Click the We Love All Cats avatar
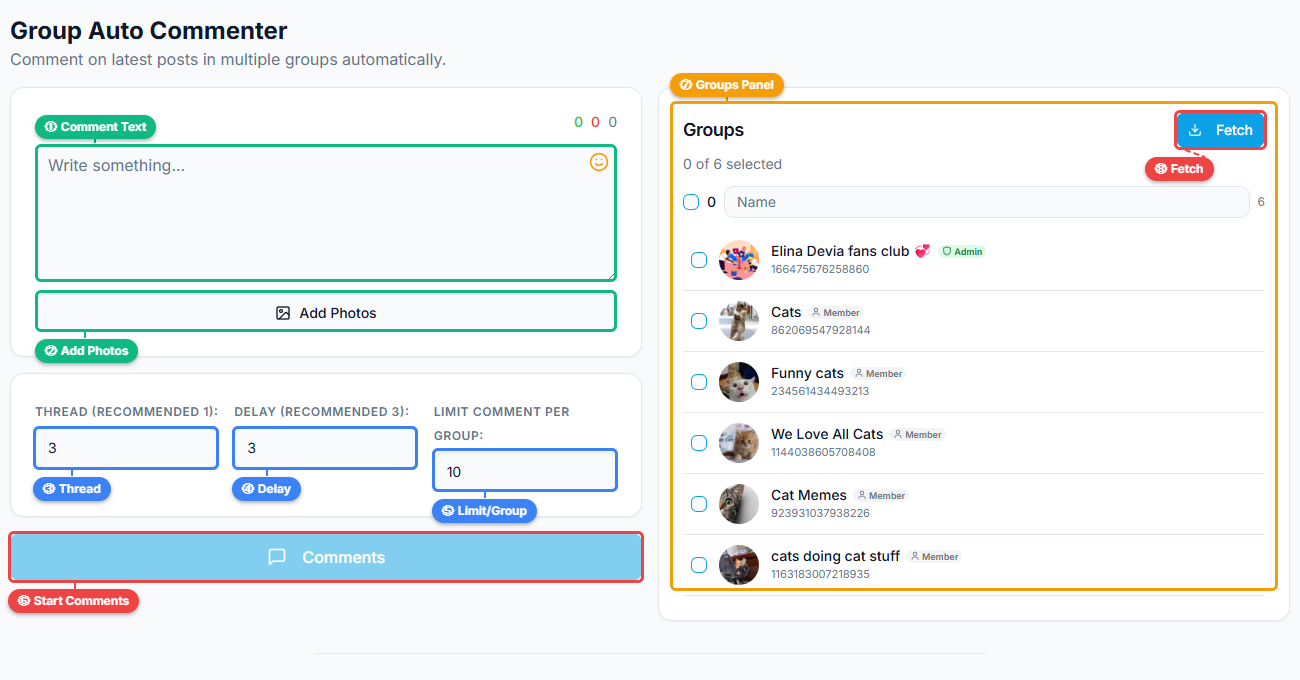The image size is (1300, 680). (739, 443)
